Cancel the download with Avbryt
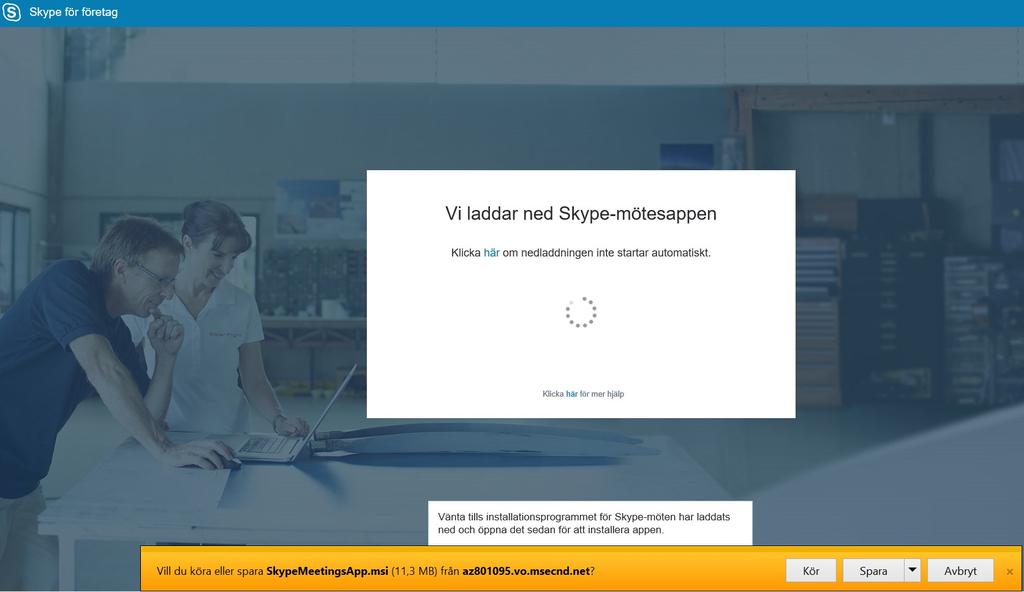The height and width of the screenshot is (592, 1024). [x=960, y=570]
